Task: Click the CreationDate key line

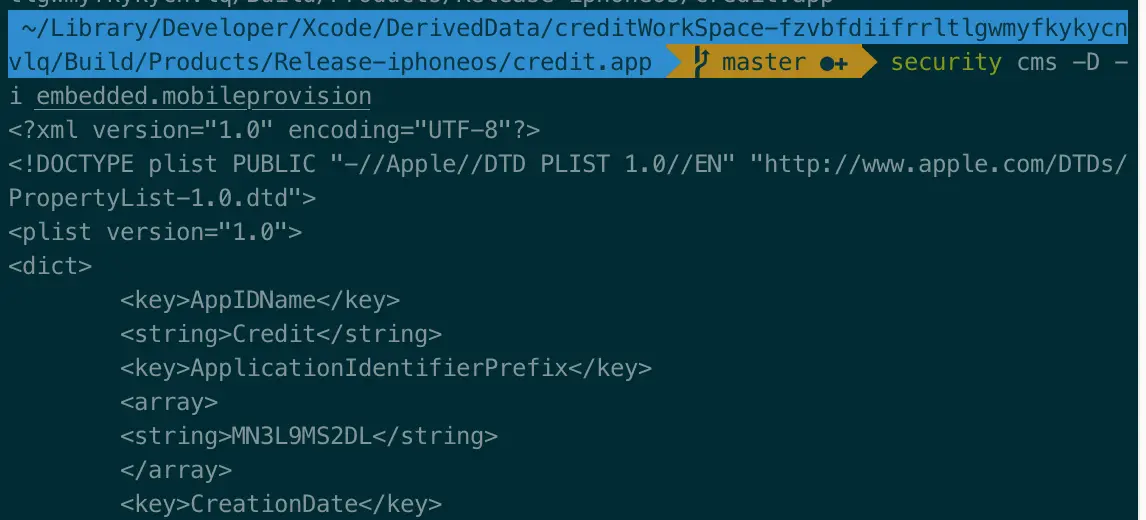Action: pos(281,504)
